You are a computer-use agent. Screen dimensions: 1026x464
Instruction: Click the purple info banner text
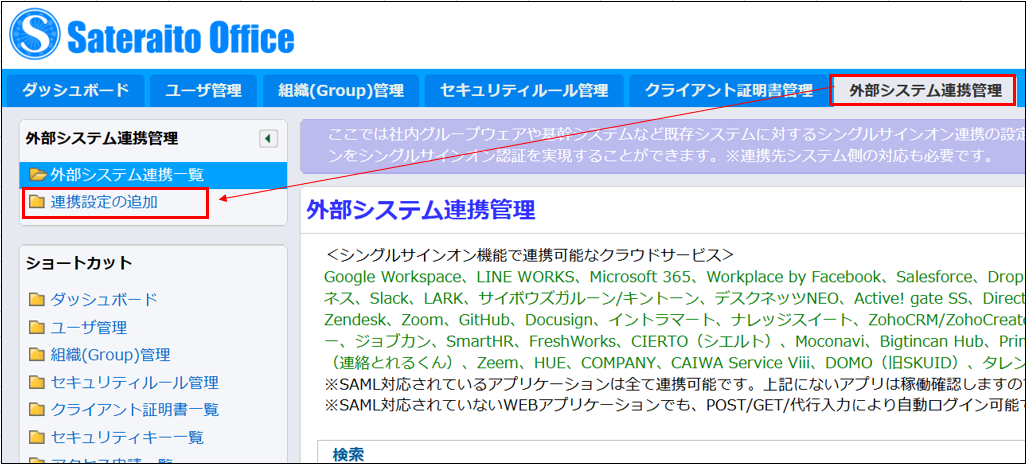pyautogui.click(x=676, y=145)
